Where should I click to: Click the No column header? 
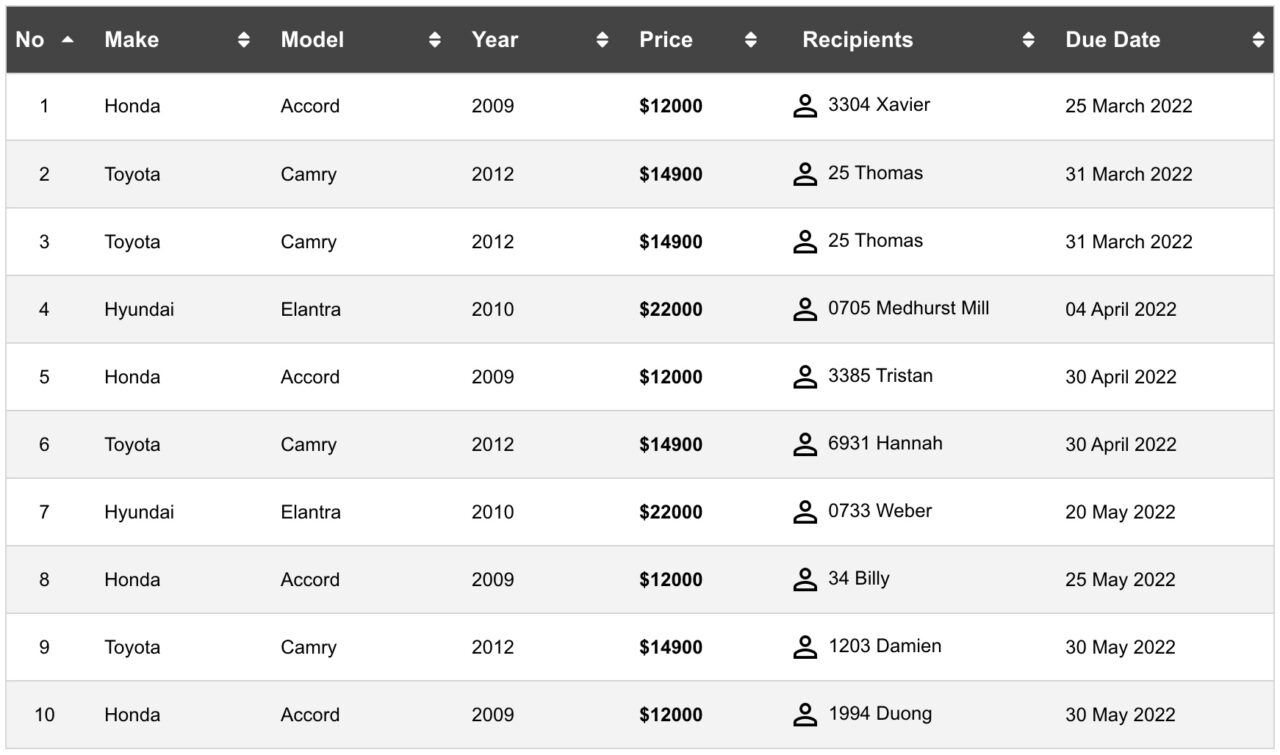[44, 40]
